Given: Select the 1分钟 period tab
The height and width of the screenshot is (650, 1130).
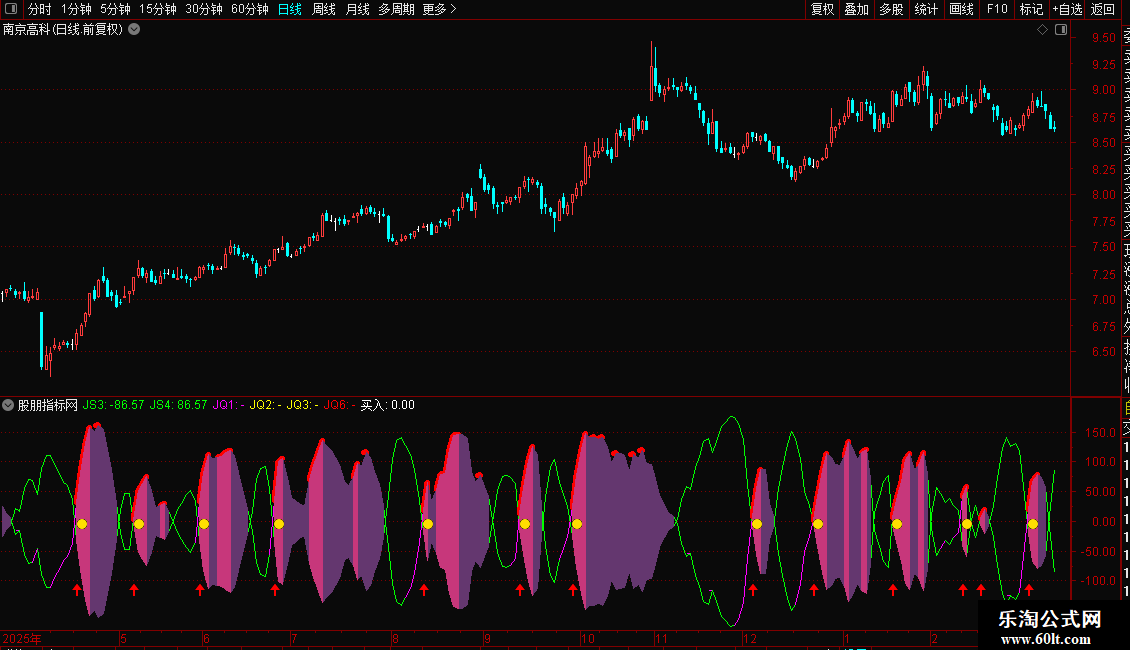Looking at the screenshot, I should 76,9.
